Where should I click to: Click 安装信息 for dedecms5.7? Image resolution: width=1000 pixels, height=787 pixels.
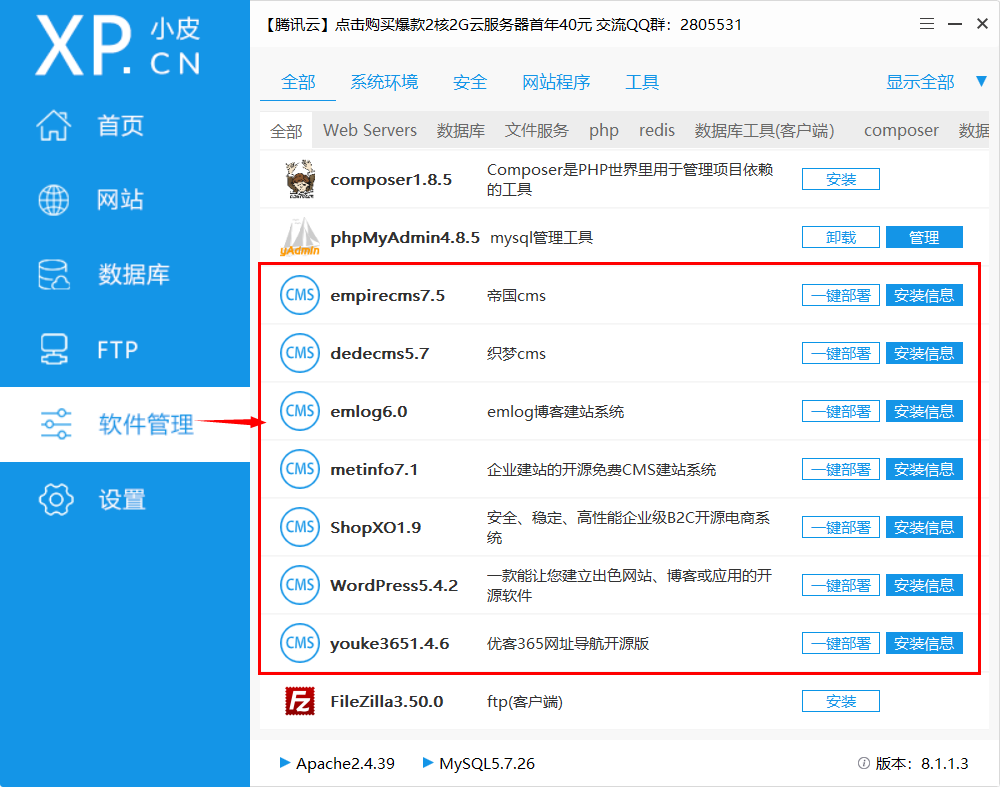924,353
